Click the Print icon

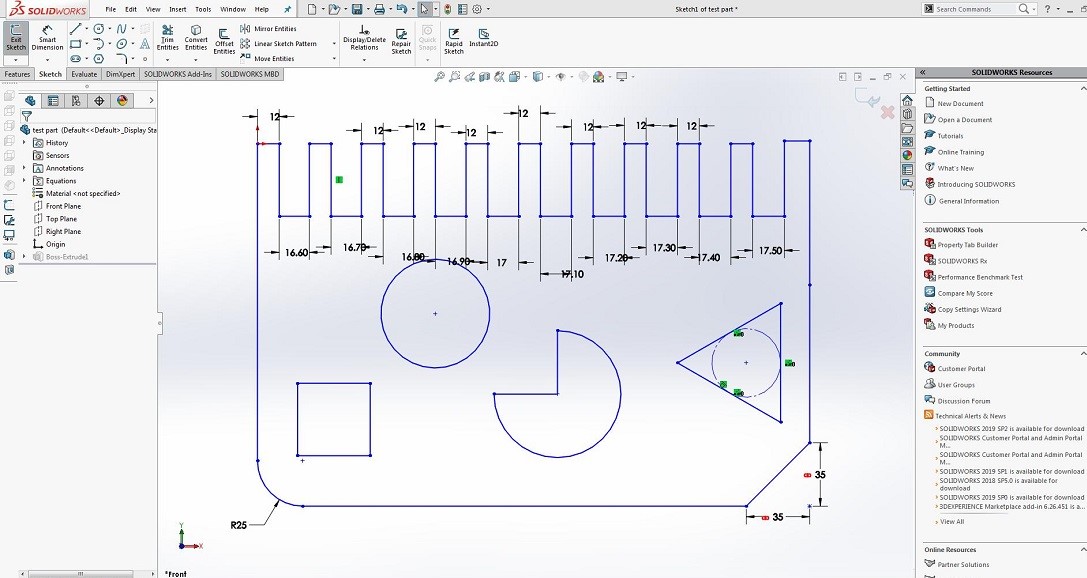[x=379, y=9]
